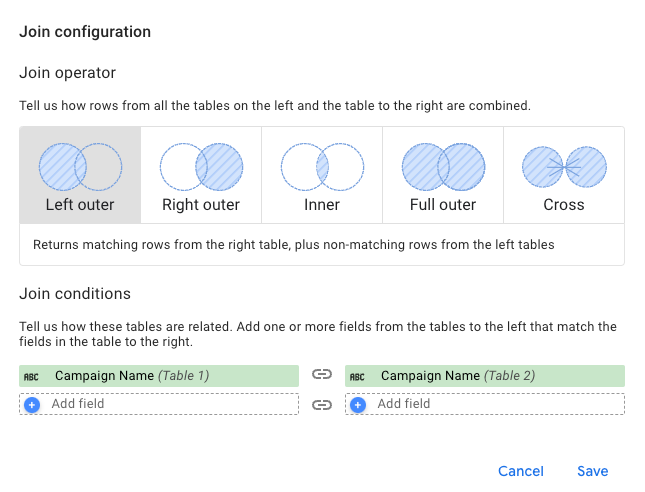This screenshot has height=492, width=645.
Task: Choose the Inner join Venn diagram
Action: click(322, 167)
